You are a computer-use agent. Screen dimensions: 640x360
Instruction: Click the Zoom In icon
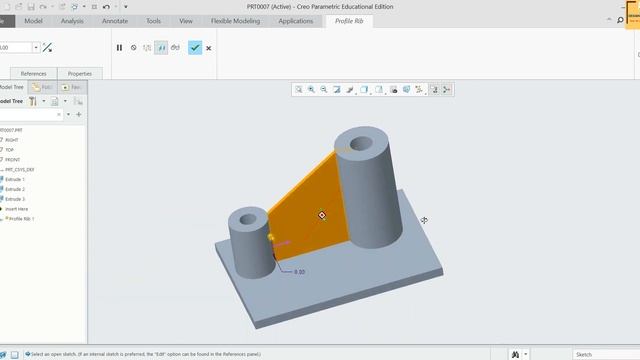click(311, 89)
